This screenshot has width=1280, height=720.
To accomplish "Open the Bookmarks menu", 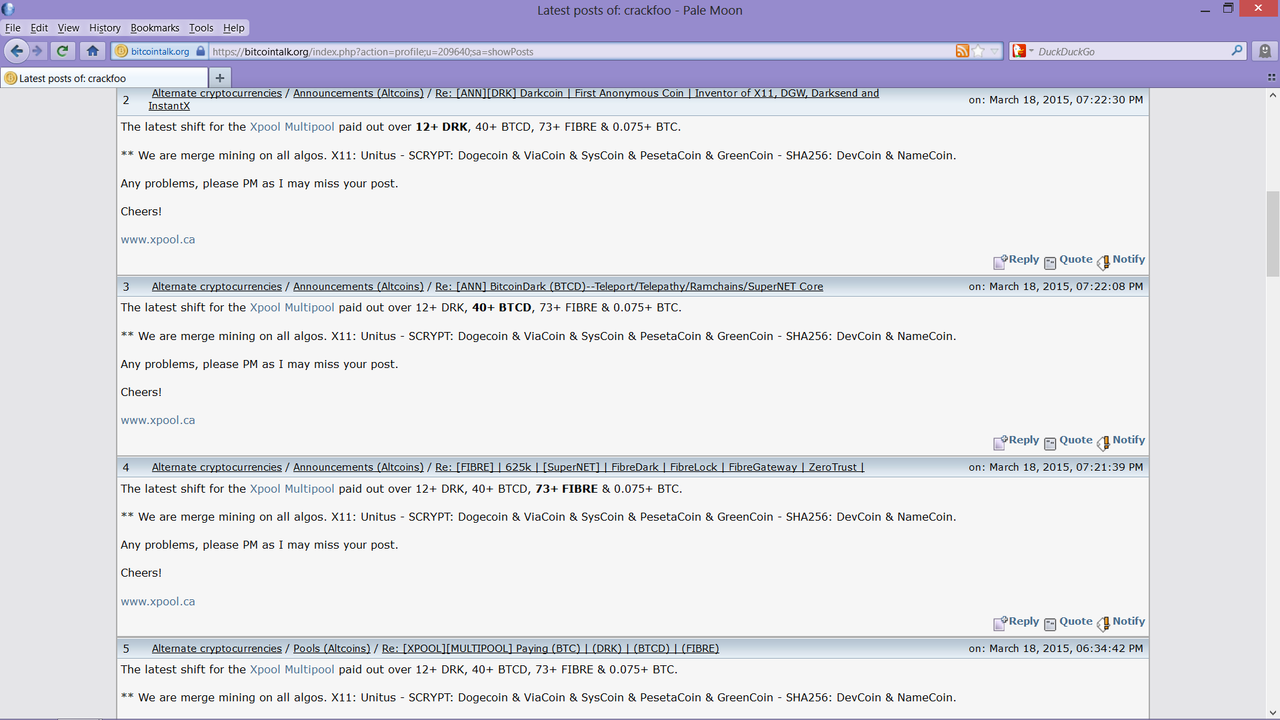I will (x=154, y=28).
